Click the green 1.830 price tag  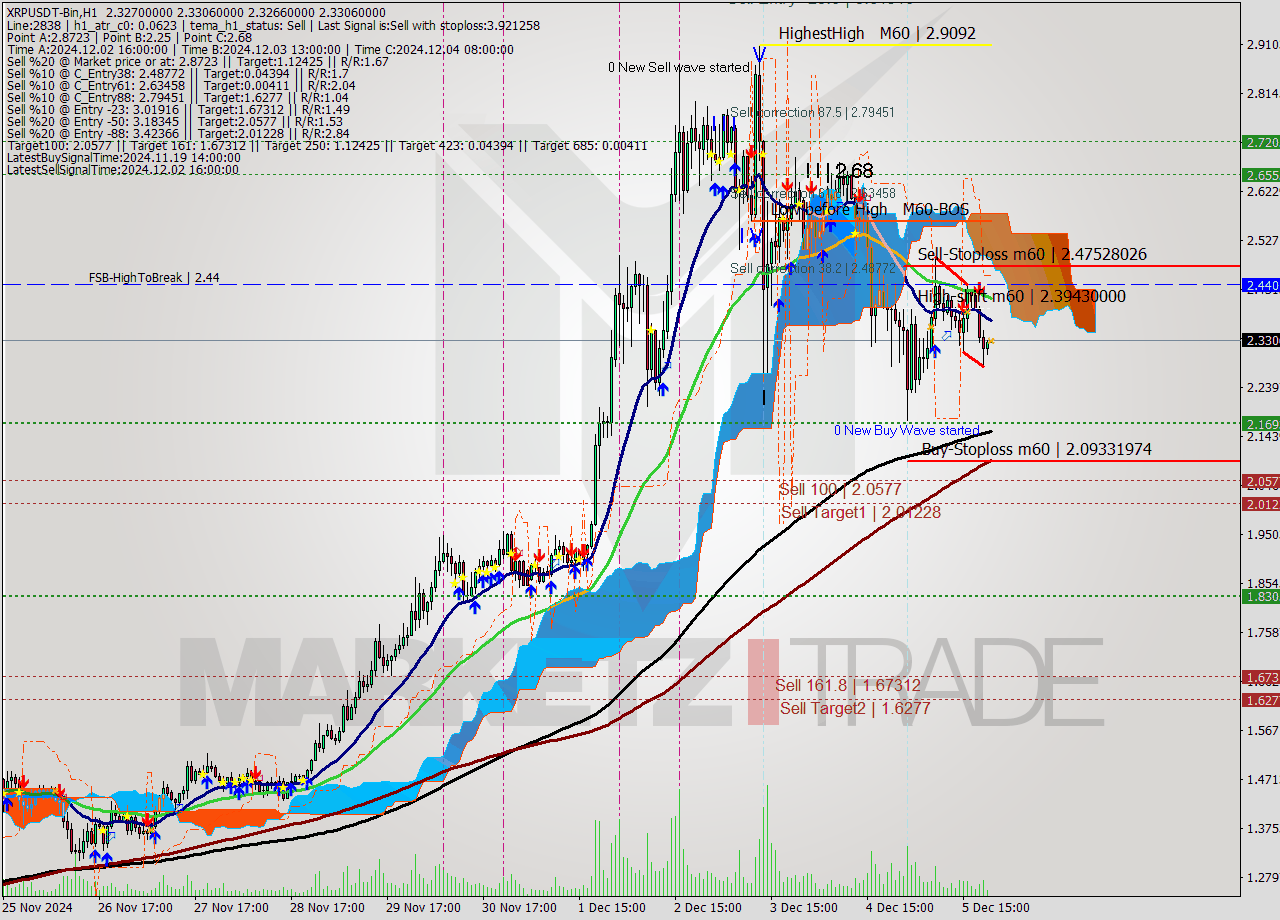coord(1260,596)
